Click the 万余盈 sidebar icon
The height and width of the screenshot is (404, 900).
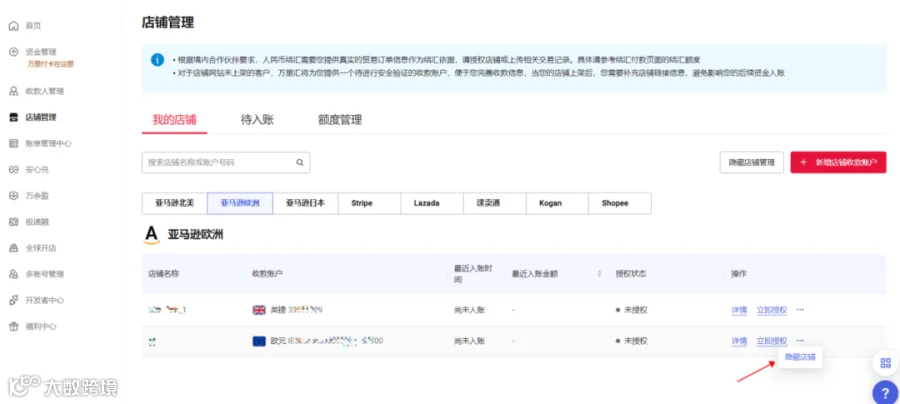(14, 196)
